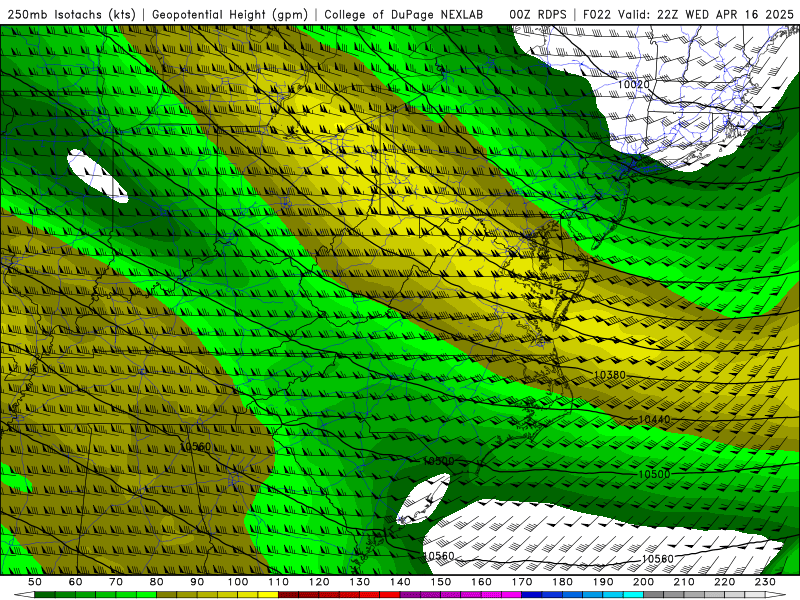800x600 pixels.
Task: Click the 170 value on the color scale
Action: click(x=522, y=582)
